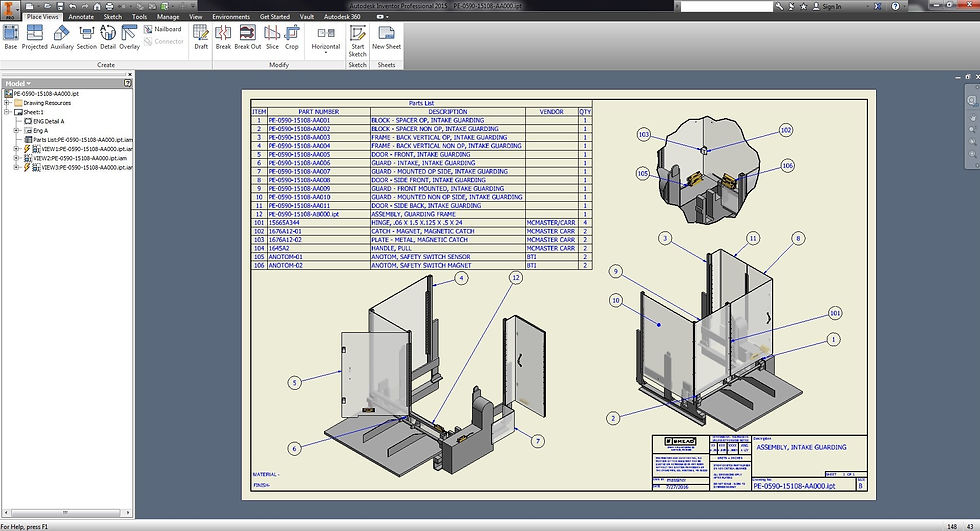The height and width of the screenshot is (531, 980).
Task: Select the Projected view tool
Action: tap(34, 37)
